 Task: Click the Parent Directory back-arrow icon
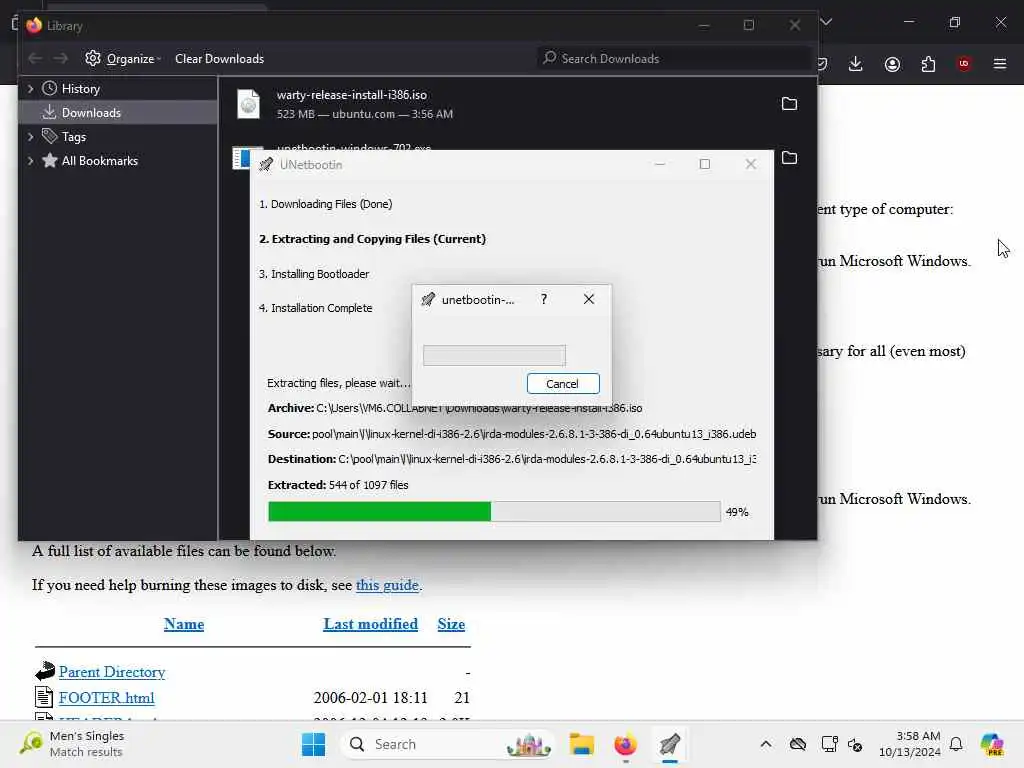pyautogui.click(x=44, y=671)
